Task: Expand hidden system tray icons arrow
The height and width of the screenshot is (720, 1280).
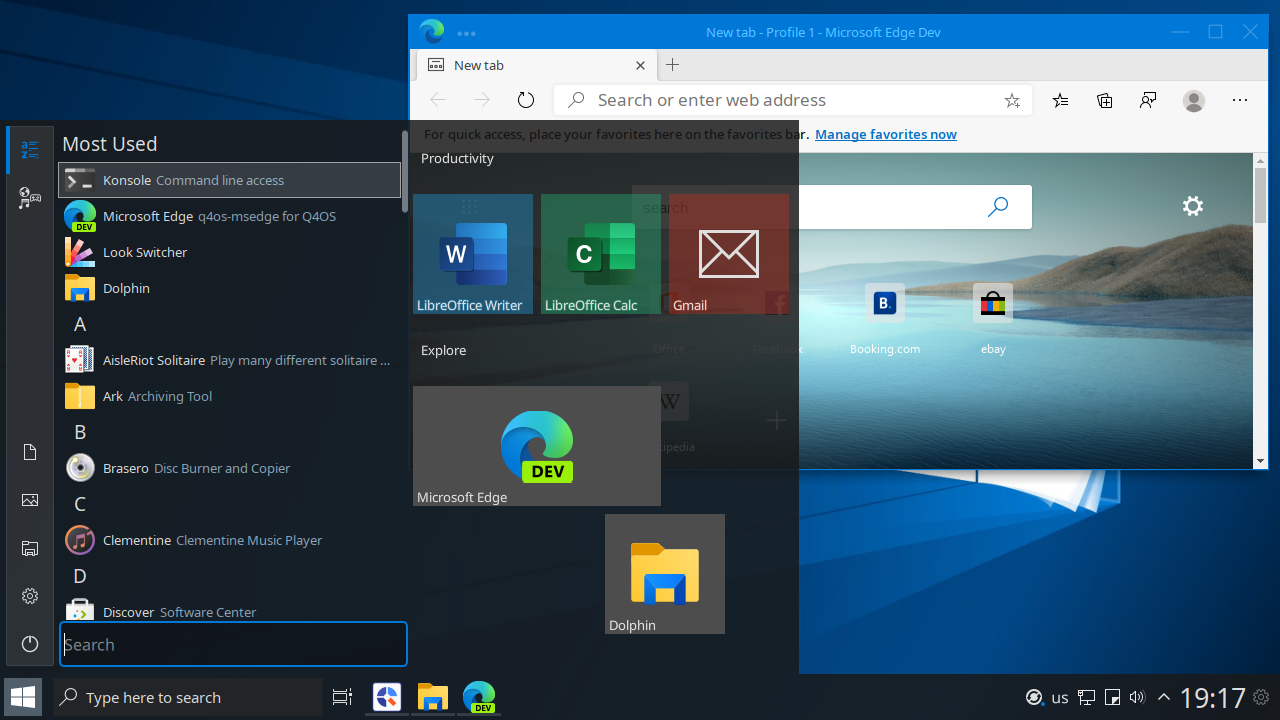Action: pyautogui.click(x=1163, y=697)
